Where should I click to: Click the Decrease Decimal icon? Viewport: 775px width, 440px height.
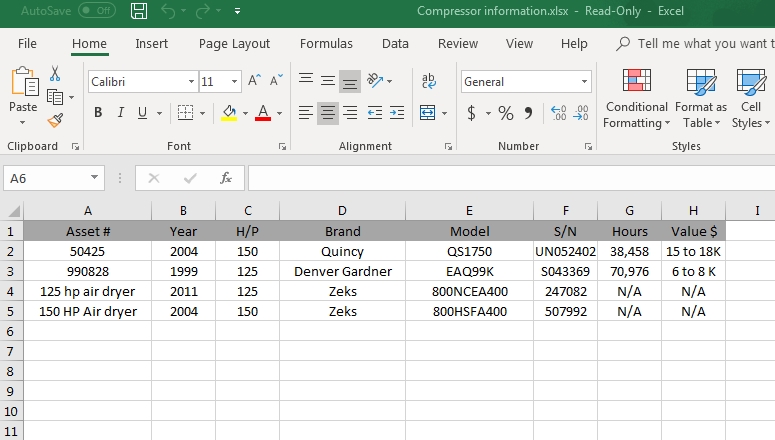tap(581, 113)
